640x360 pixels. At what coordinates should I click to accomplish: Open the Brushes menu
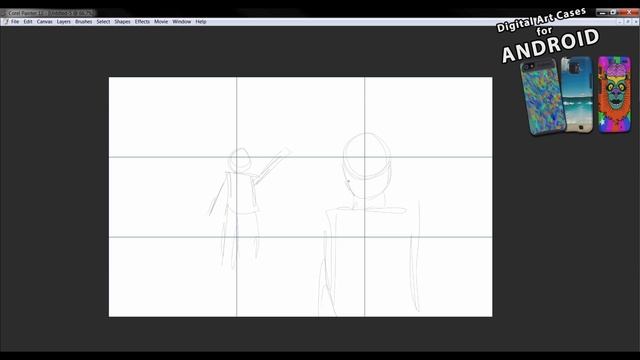pyautogui.click(x=84, y=22)
